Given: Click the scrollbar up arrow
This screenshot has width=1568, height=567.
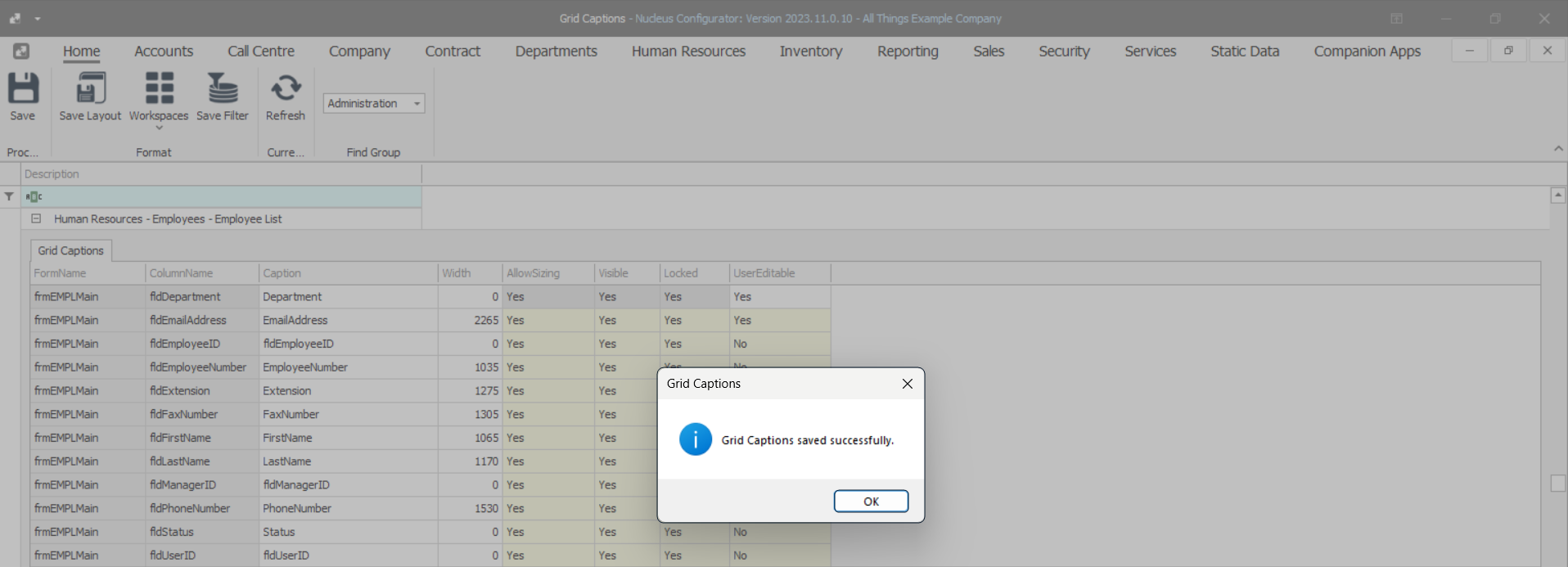Looking at the screenshot, I should [x=1558, y=195].
